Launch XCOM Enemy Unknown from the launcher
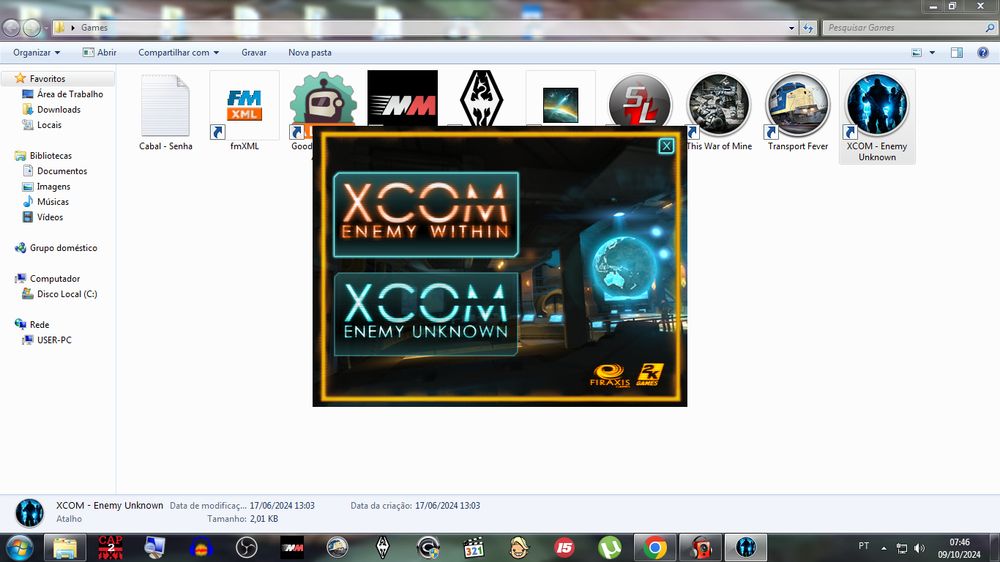Viewport: 1000px width, 562px height. point(426,314)
